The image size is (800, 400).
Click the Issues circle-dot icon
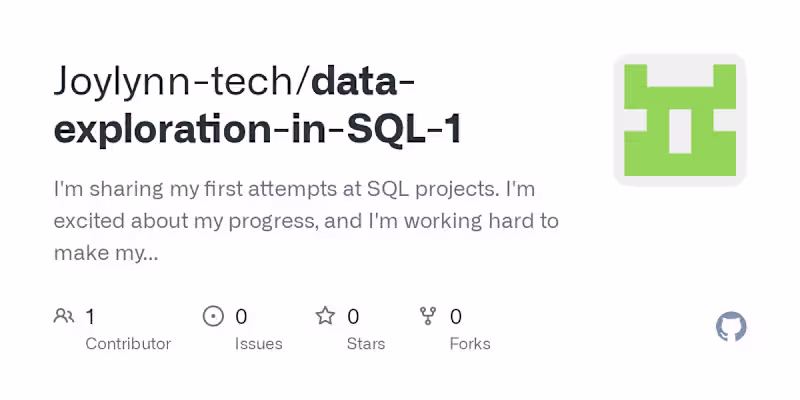point(213,317)
